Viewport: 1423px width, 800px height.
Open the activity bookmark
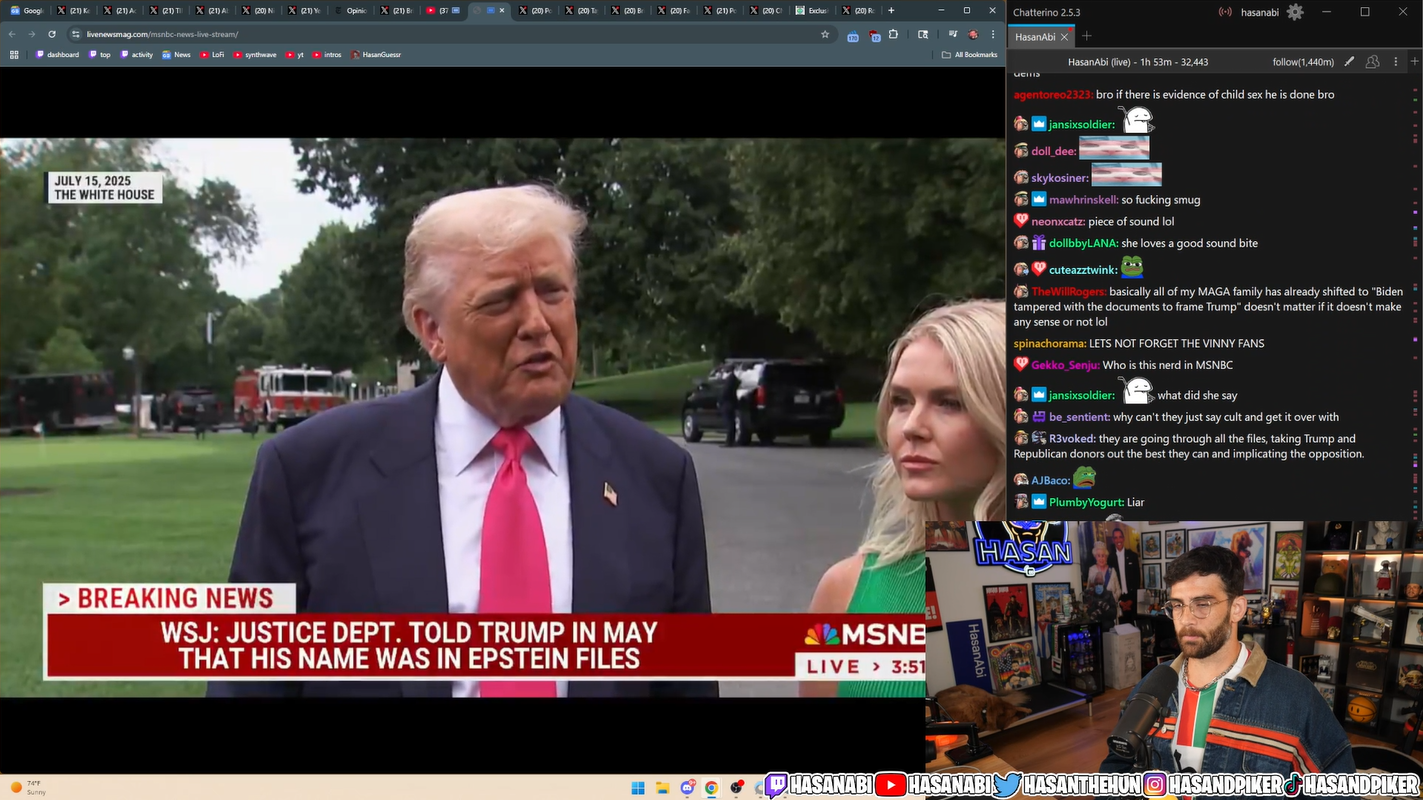[x=138, y=55]
